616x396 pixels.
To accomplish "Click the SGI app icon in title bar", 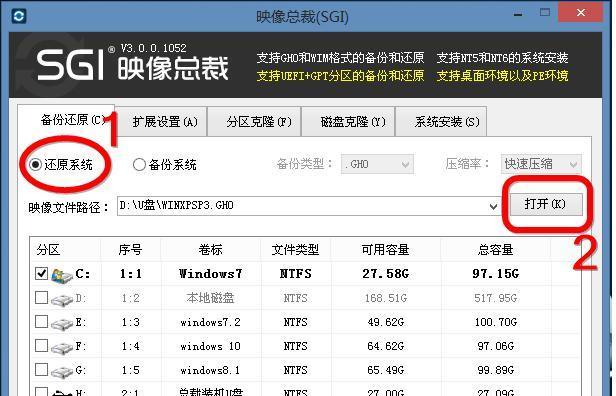I will coord(18,16).
